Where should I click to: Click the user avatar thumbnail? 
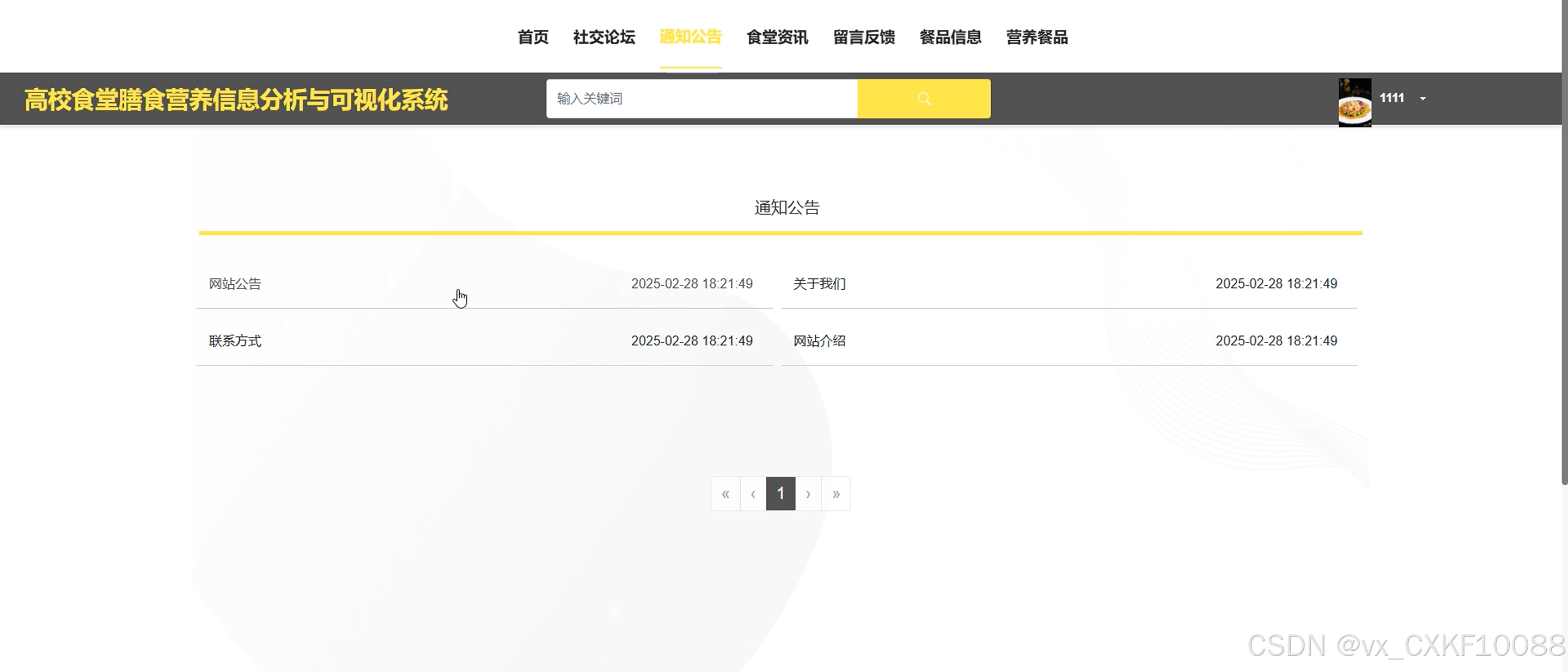point(1355,102)
